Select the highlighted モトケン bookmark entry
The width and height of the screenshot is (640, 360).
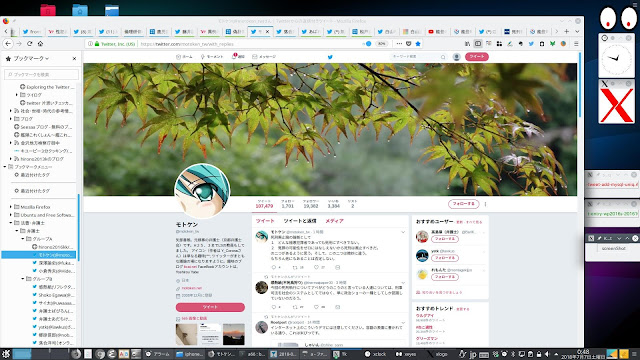[x=39, y=255]
